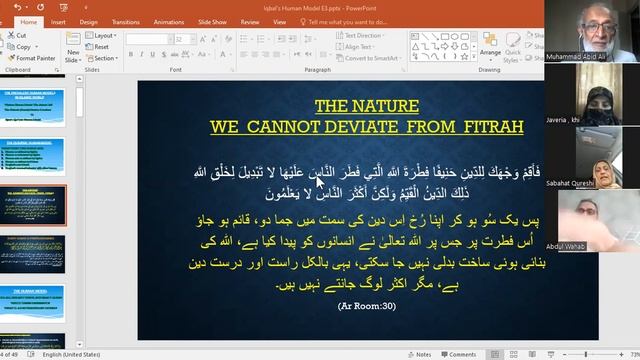Cut the selection with the scissors tool
The height and width of the screenshot is (360, 640).
(17, 36)
